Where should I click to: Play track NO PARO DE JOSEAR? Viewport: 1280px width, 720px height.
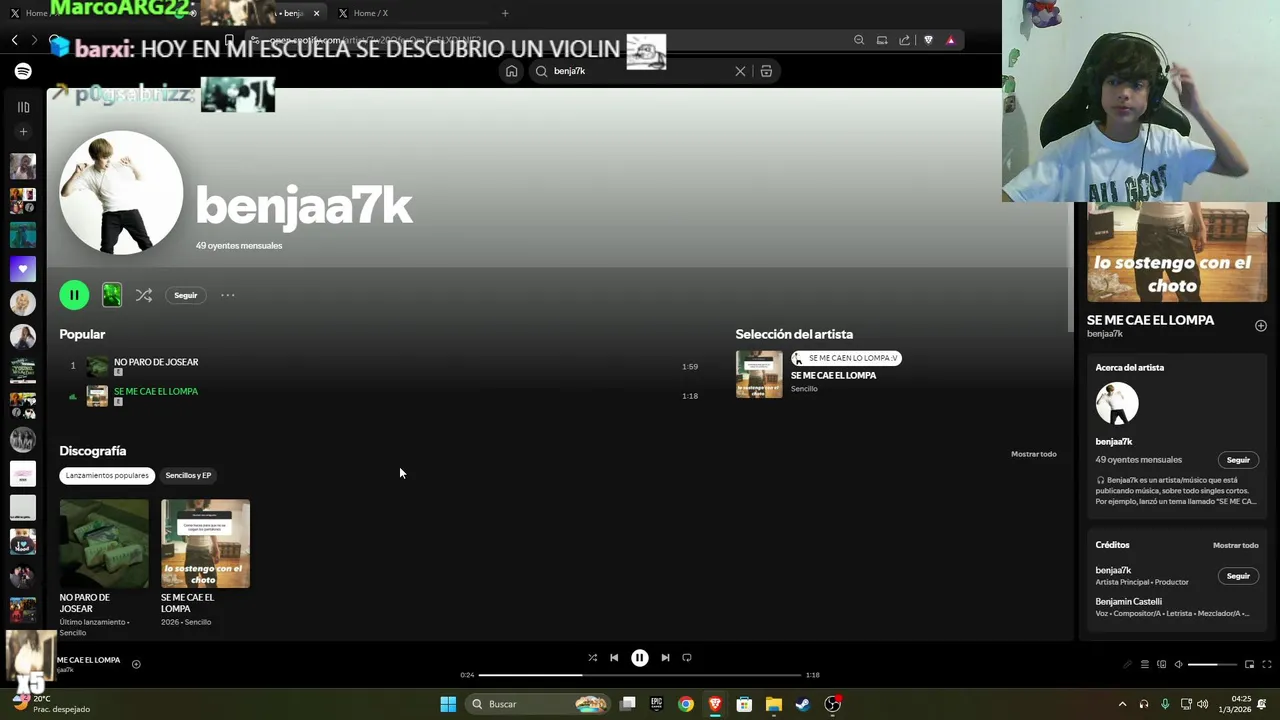[x=156, y=362]
